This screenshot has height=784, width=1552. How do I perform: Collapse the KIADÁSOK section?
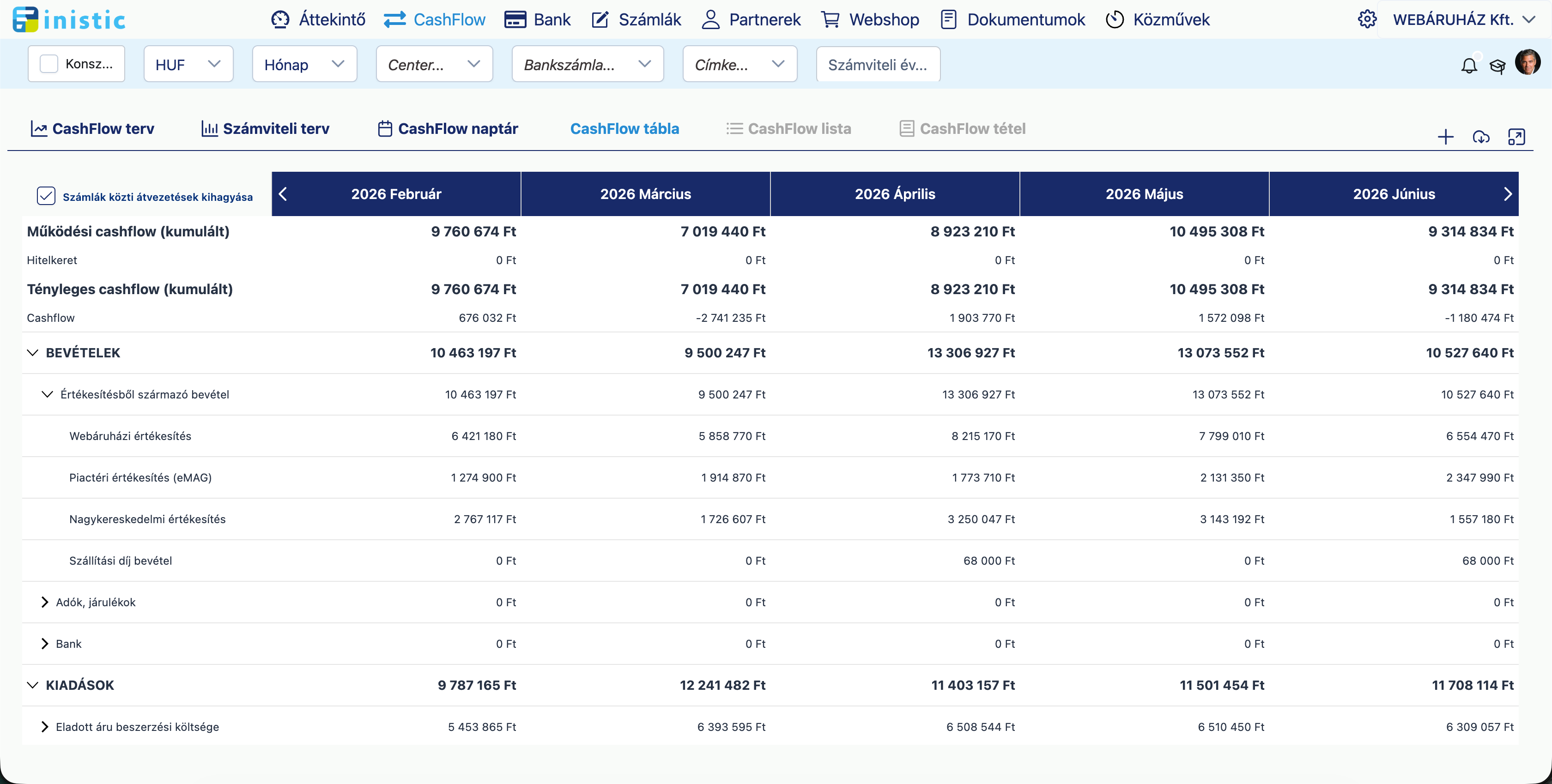32,685
